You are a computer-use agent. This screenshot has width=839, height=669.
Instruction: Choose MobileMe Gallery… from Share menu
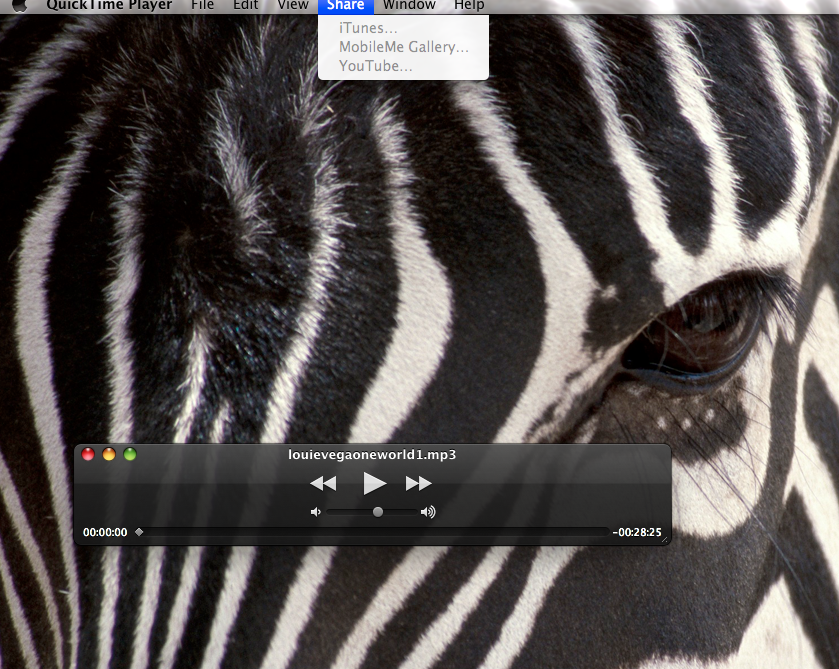(403, 47)
